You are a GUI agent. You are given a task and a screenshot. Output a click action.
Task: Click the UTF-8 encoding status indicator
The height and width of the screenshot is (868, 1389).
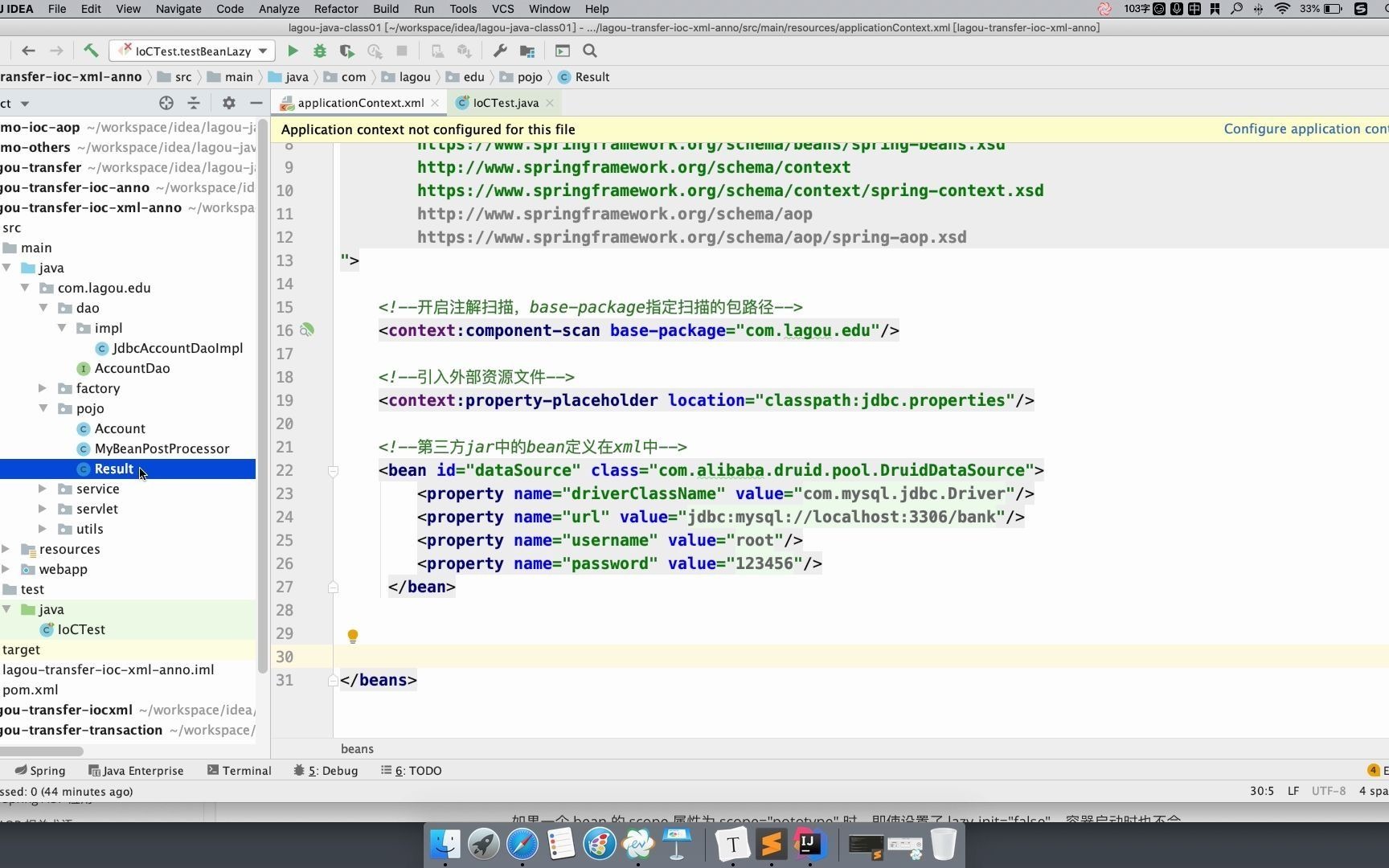tap(1329, 791)
